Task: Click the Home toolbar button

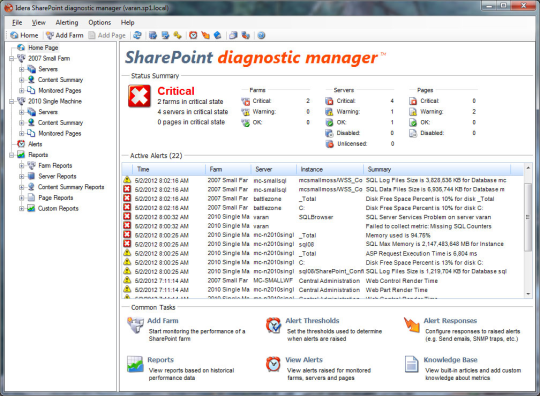Action: click(x=24, y=35)
